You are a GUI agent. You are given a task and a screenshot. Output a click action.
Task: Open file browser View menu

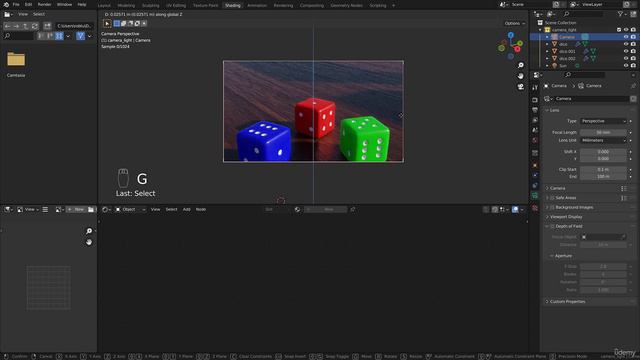click(23, 14)
